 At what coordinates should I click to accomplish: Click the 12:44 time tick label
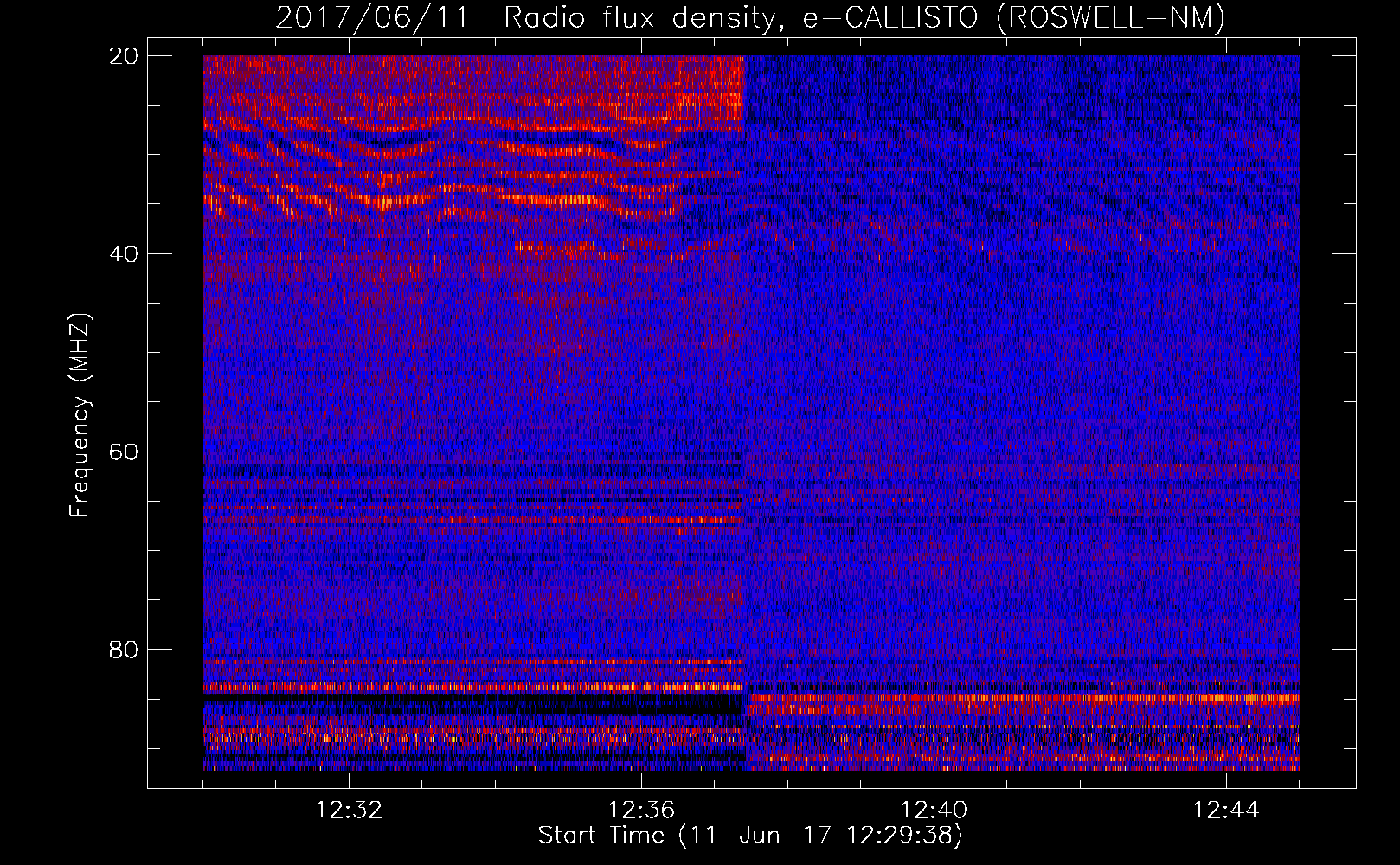pyautogui.click(x=1226, y=811)
